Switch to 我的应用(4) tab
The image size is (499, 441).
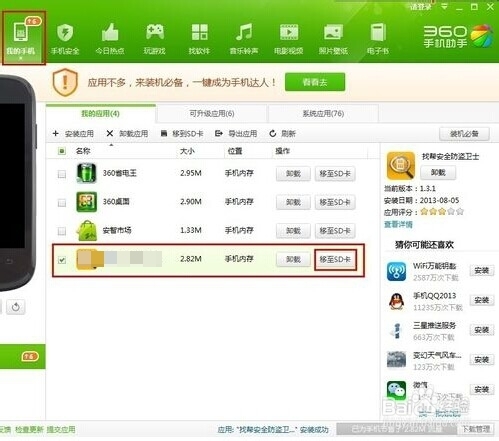click(x=101, y=114)
